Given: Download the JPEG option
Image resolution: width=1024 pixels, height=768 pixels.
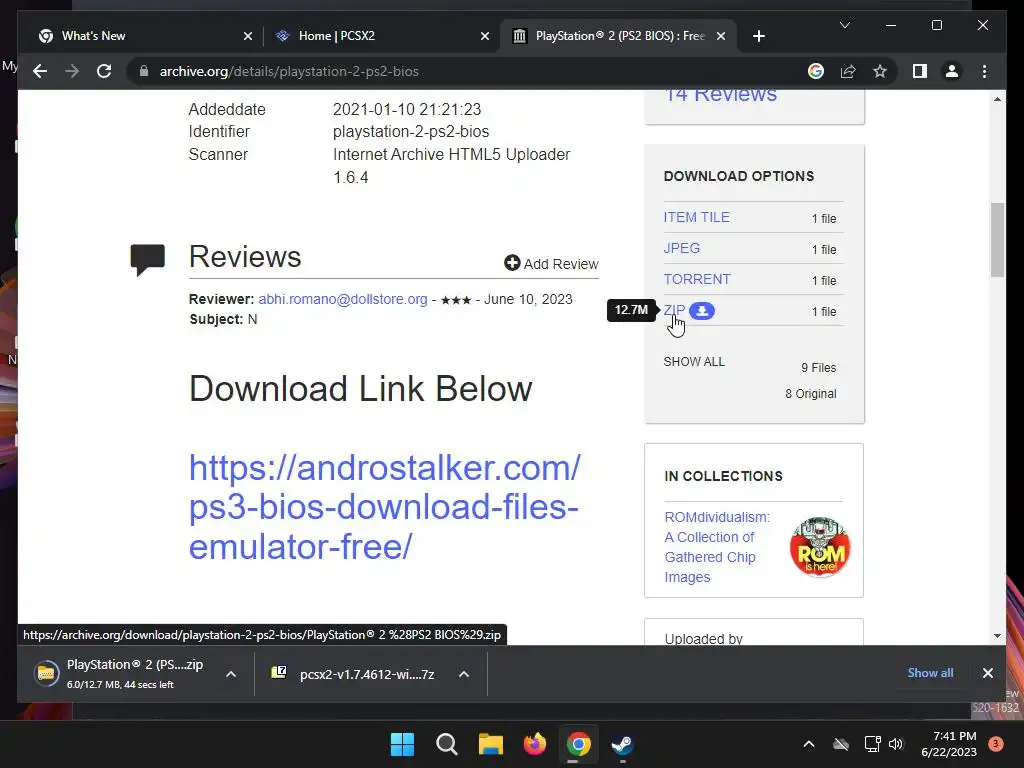Looking at the screenshot, I should [682, 248].
